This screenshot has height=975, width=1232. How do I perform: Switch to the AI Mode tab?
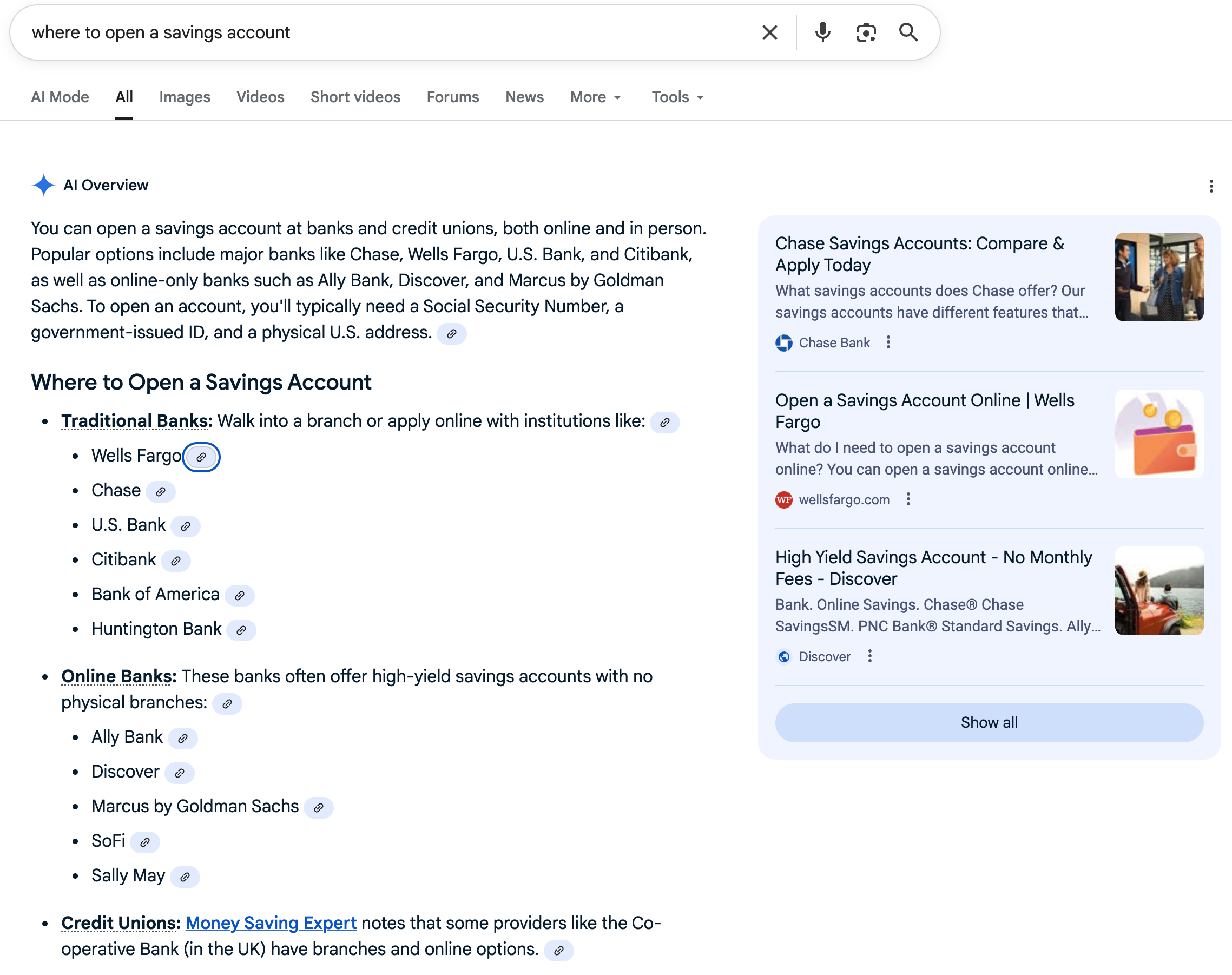60,97
